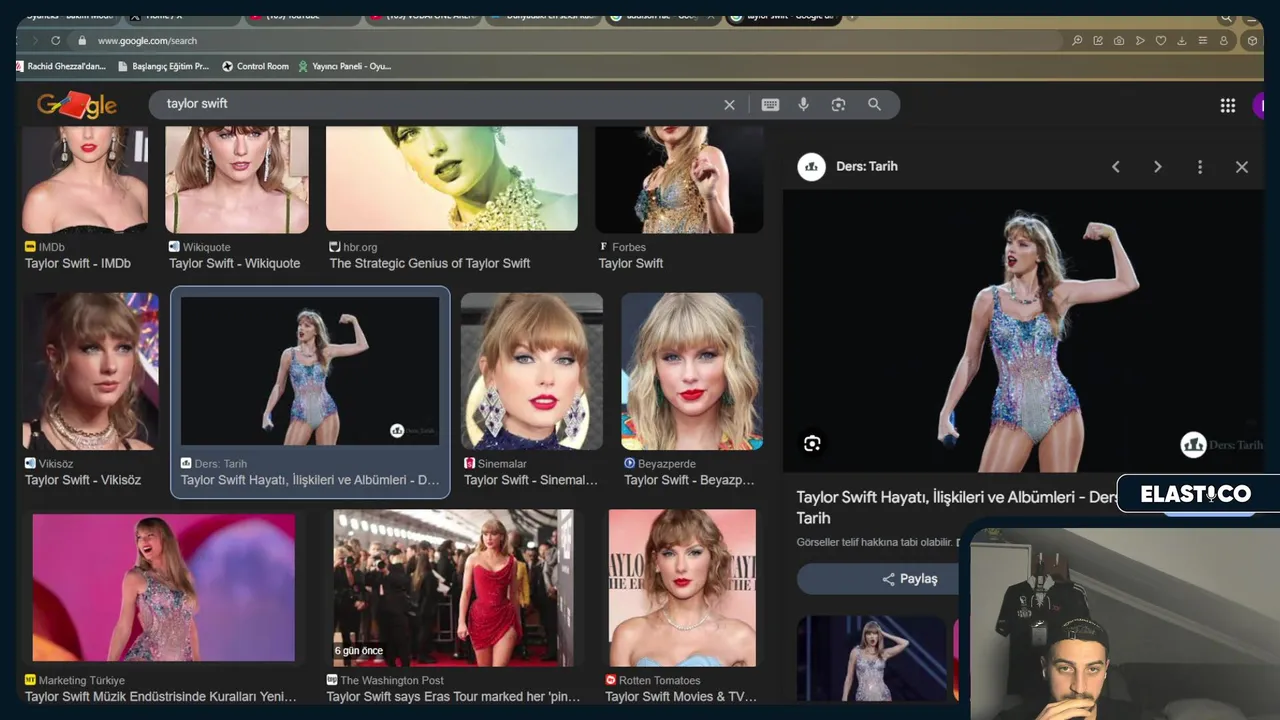
Task: View site security lock info
Action: (81, 40)
